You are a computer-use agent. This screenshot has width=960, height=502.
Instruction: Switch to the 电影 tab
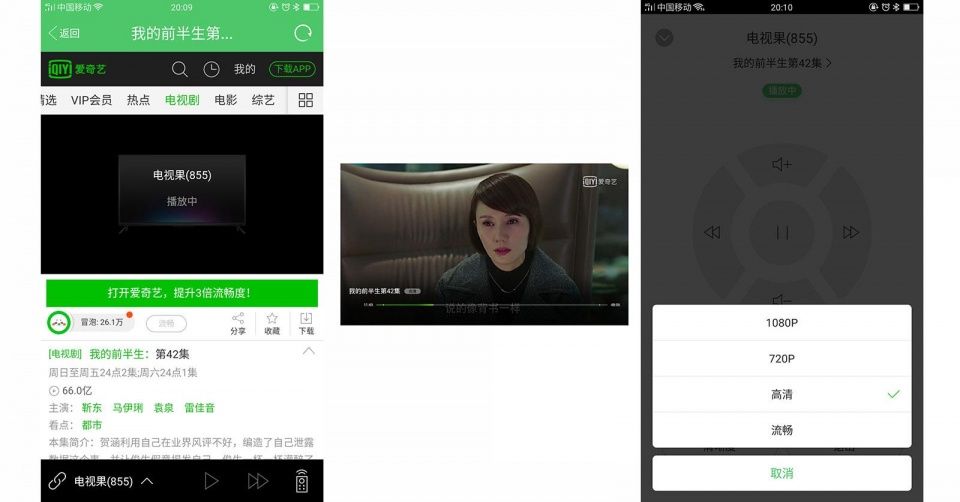[225, 100]
